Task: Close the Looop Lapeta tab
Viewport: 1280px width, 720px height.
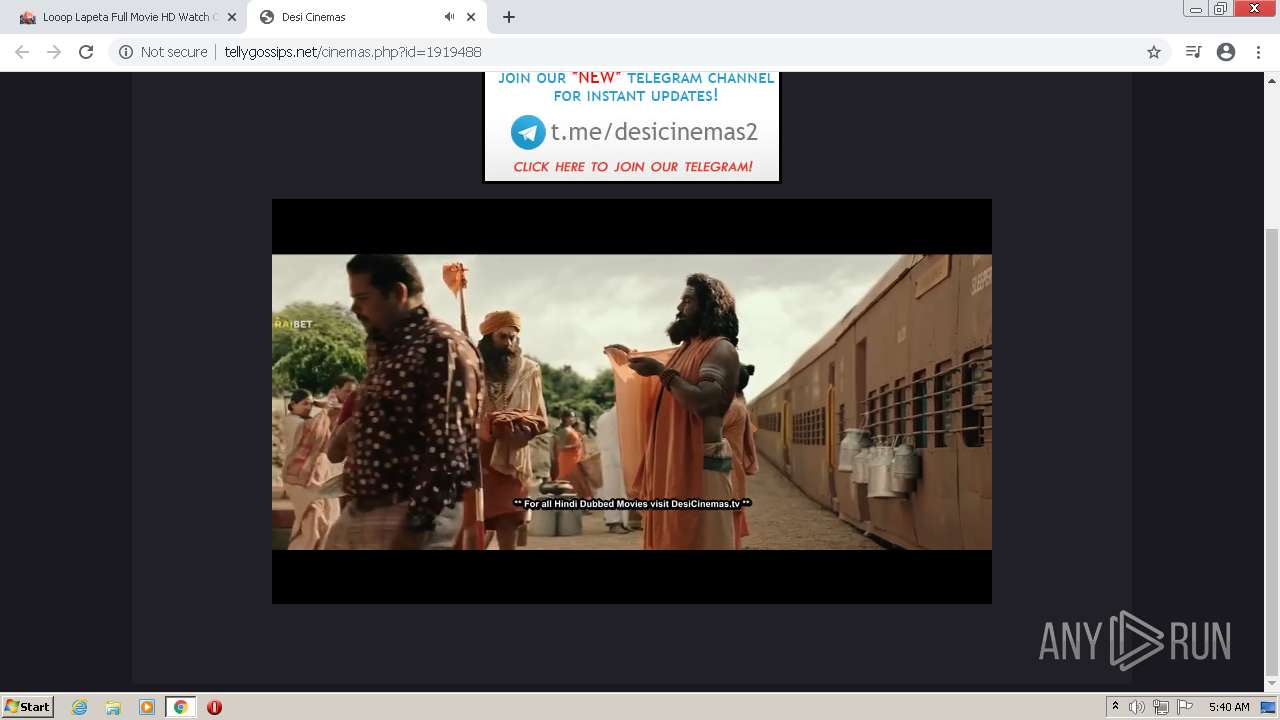Action: click(231, 17)
